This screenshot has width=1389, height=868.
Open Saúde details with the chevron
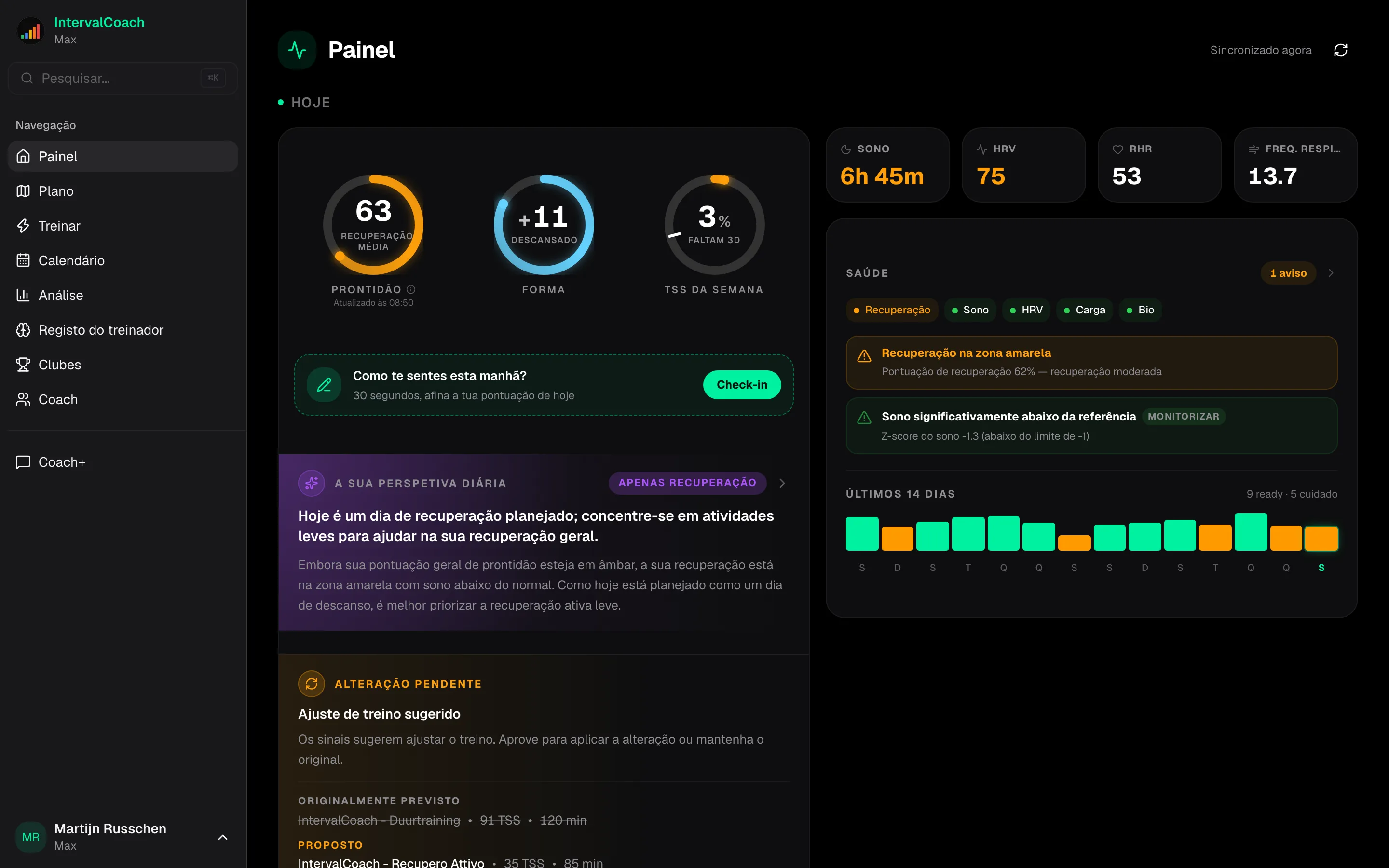tap(1331, 273)
